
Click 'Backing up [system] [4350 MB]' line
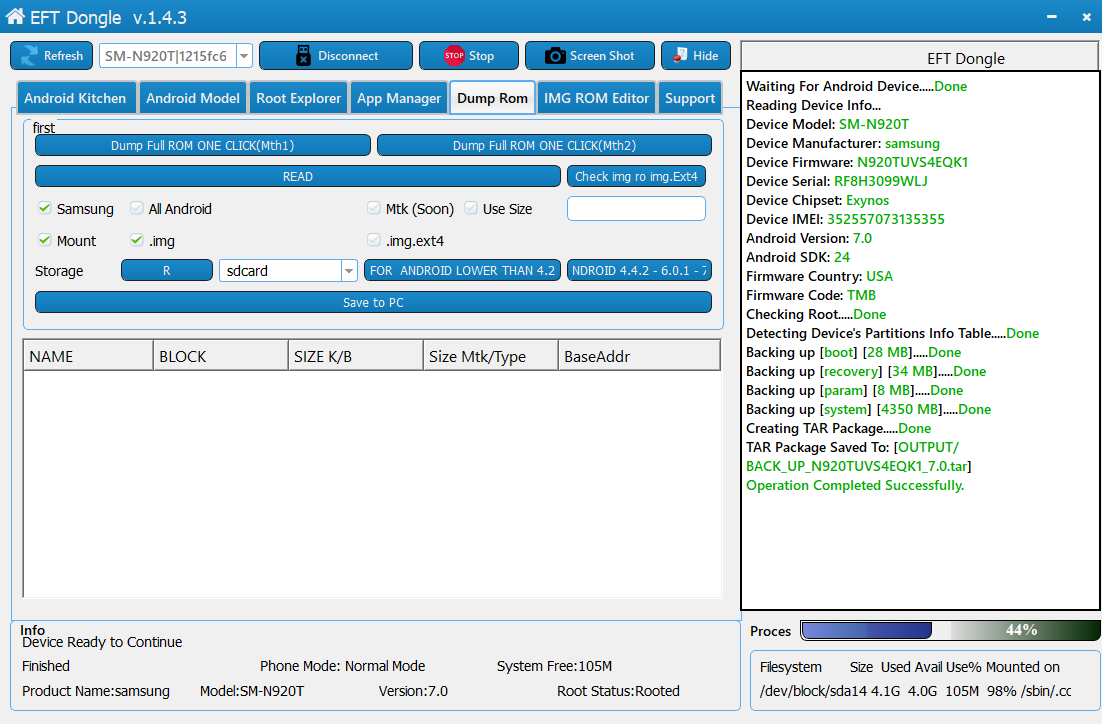click(868, 409)
